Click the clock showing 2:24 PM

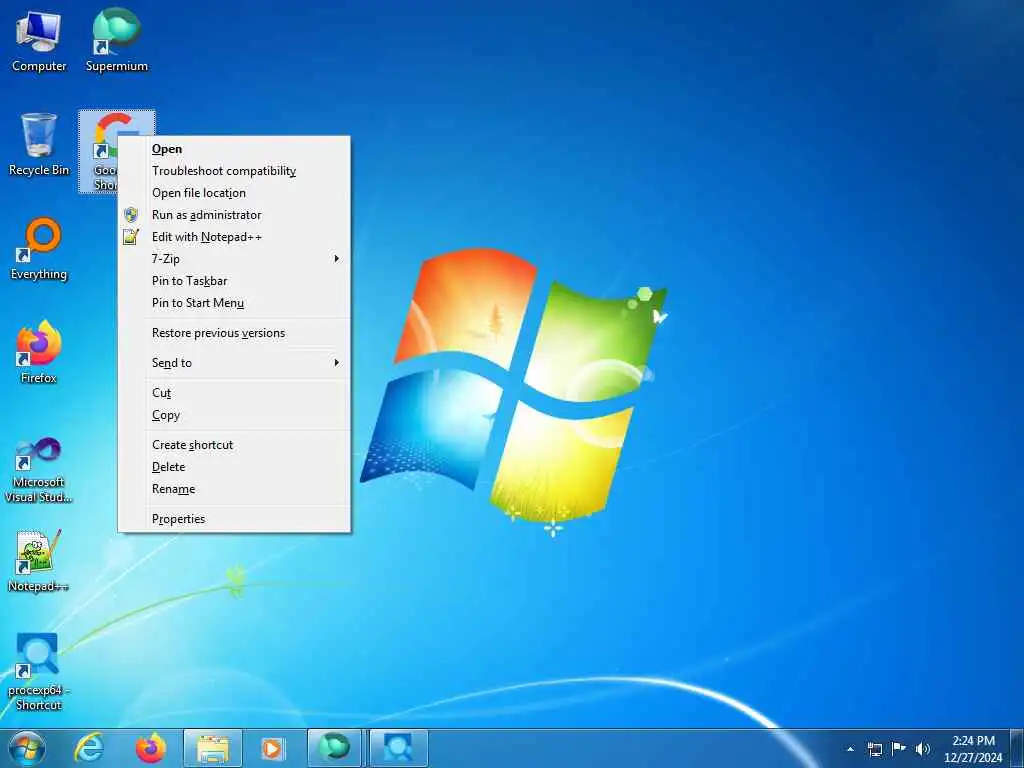point(972,749)
